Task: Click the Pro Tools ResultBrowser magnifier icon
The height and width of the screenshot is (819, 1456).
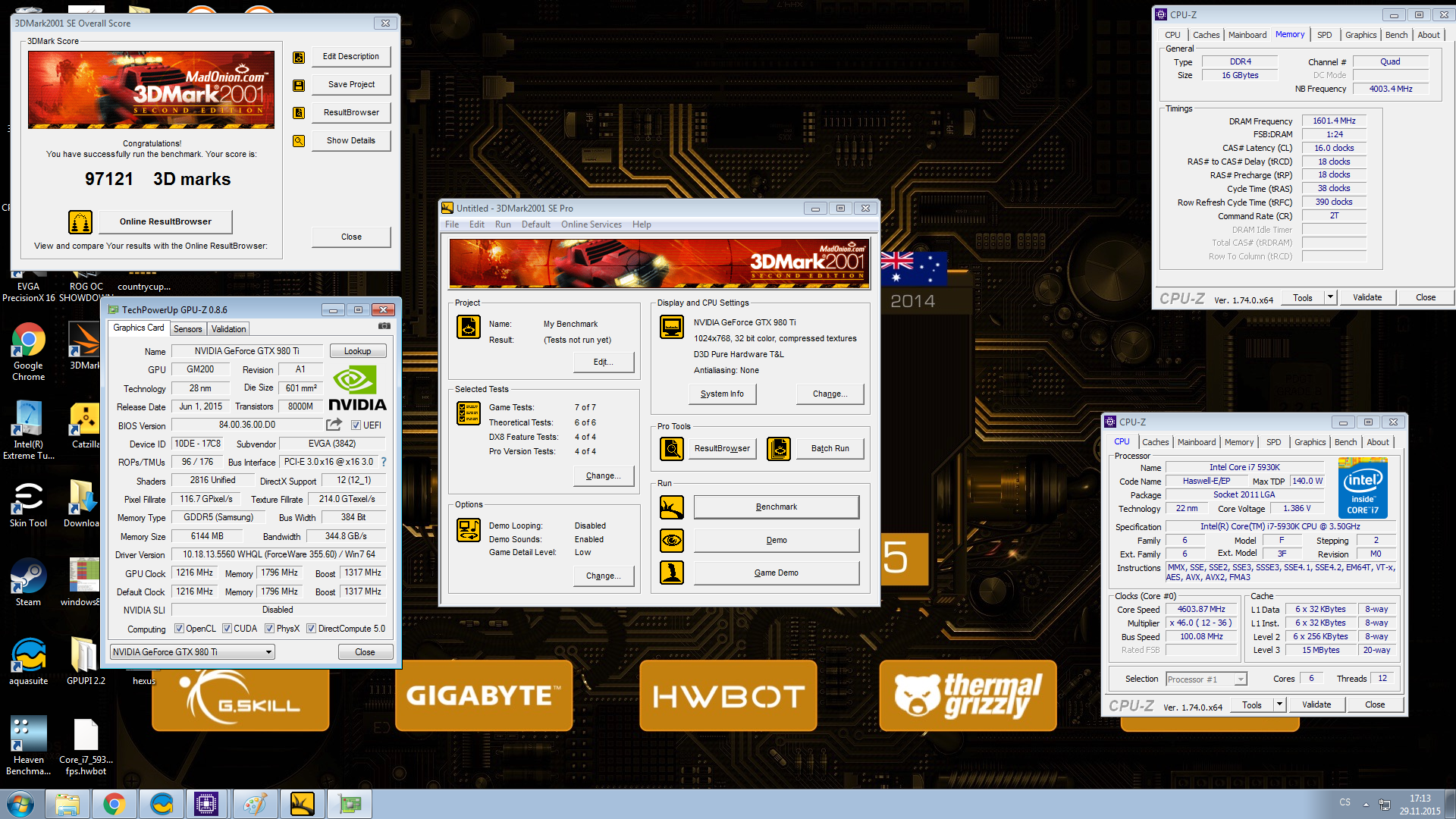Action: 672,449
